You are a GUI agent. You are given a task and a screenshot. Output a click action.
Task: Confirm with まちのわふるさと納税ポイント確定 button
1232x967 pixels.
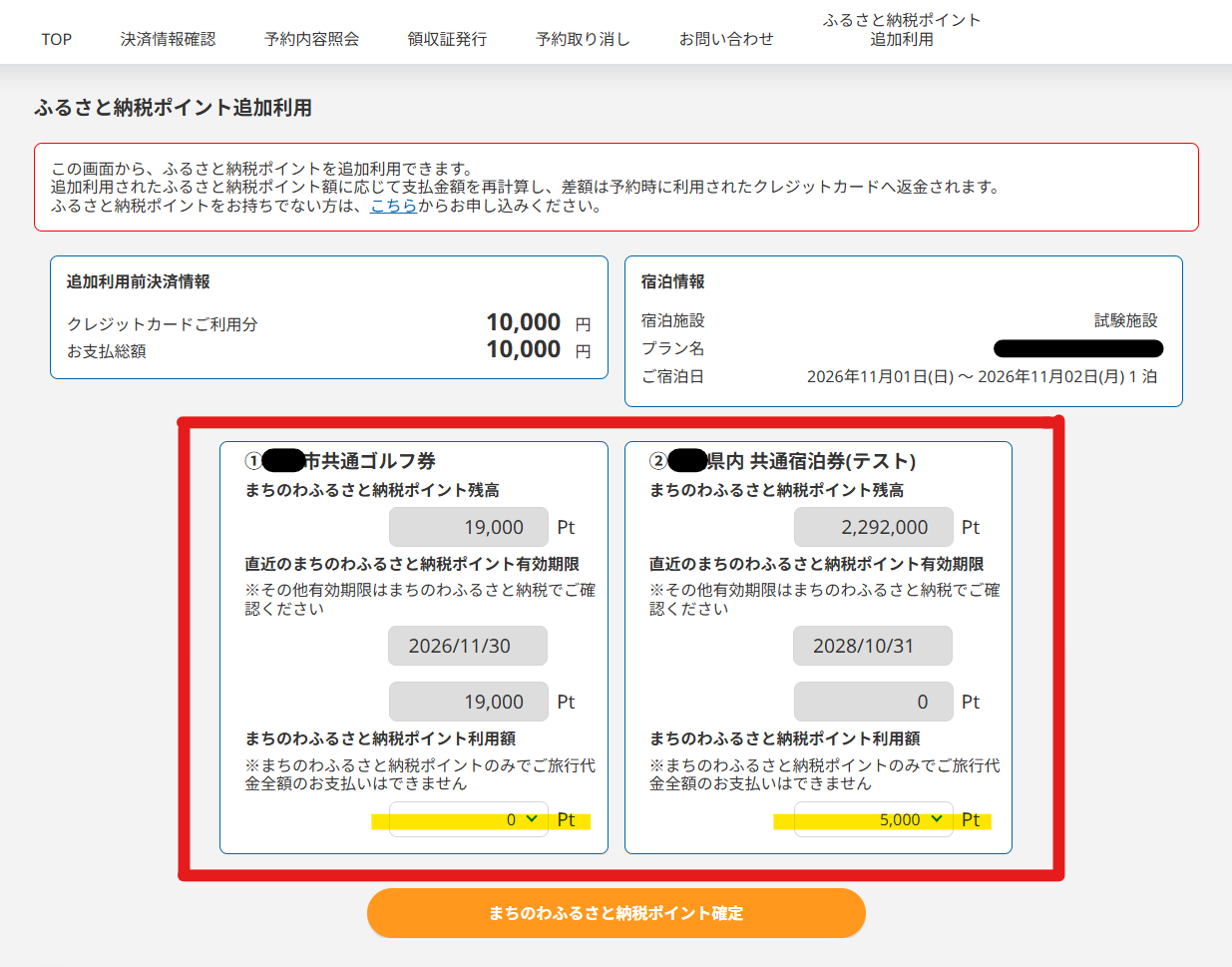616,913
